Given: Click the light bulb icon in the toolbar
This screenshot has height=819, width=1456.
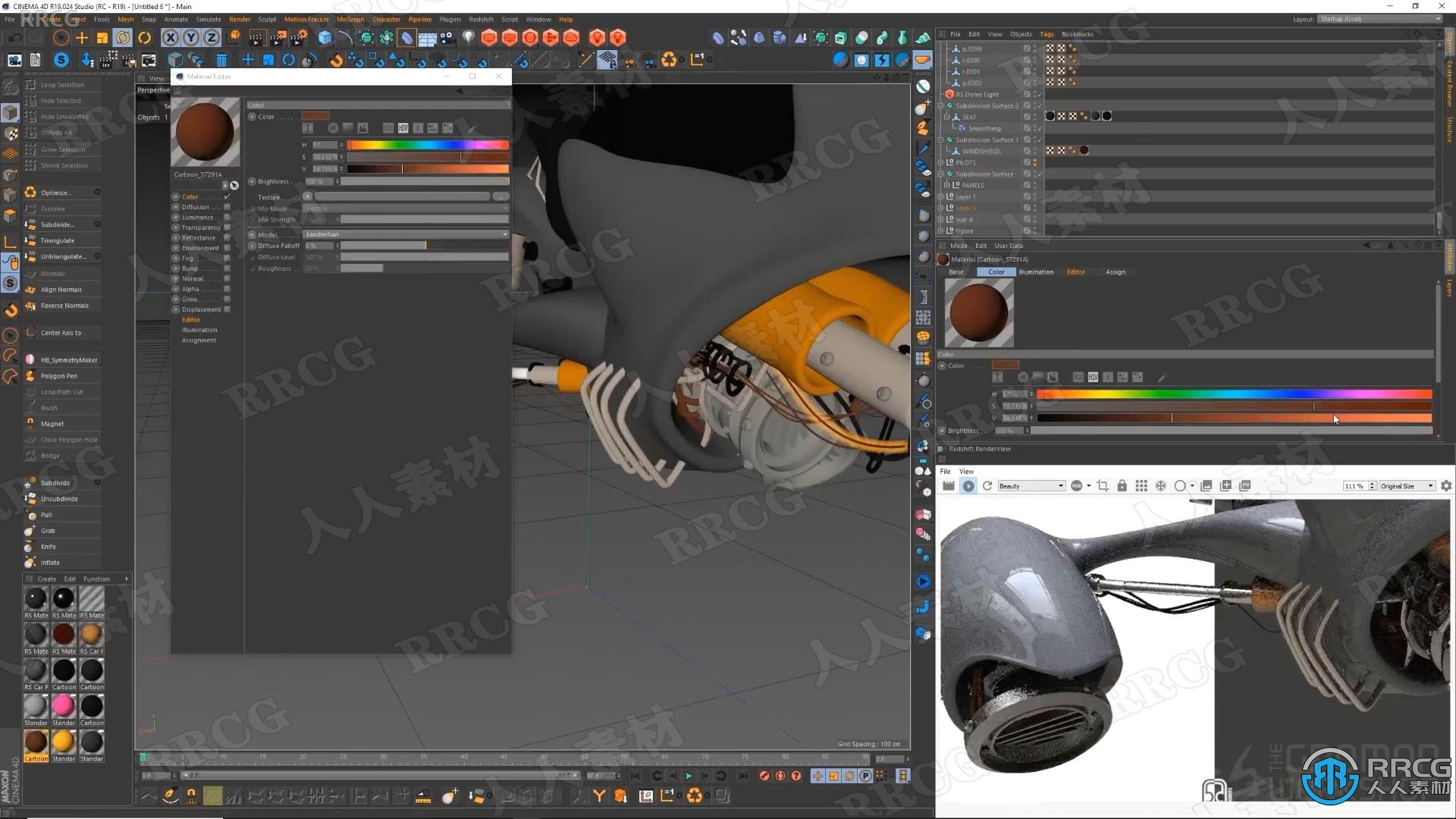Looking at the screenshot, I should (x=469, y=37).
